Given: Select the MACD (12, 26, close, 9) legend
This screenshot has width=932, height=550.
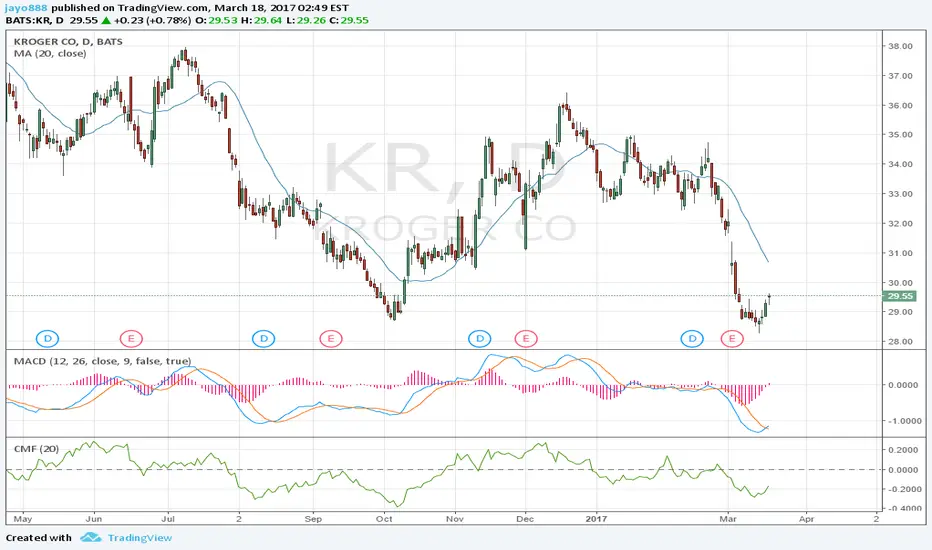Looking at the screenshot, I should [x=102, y=361].
